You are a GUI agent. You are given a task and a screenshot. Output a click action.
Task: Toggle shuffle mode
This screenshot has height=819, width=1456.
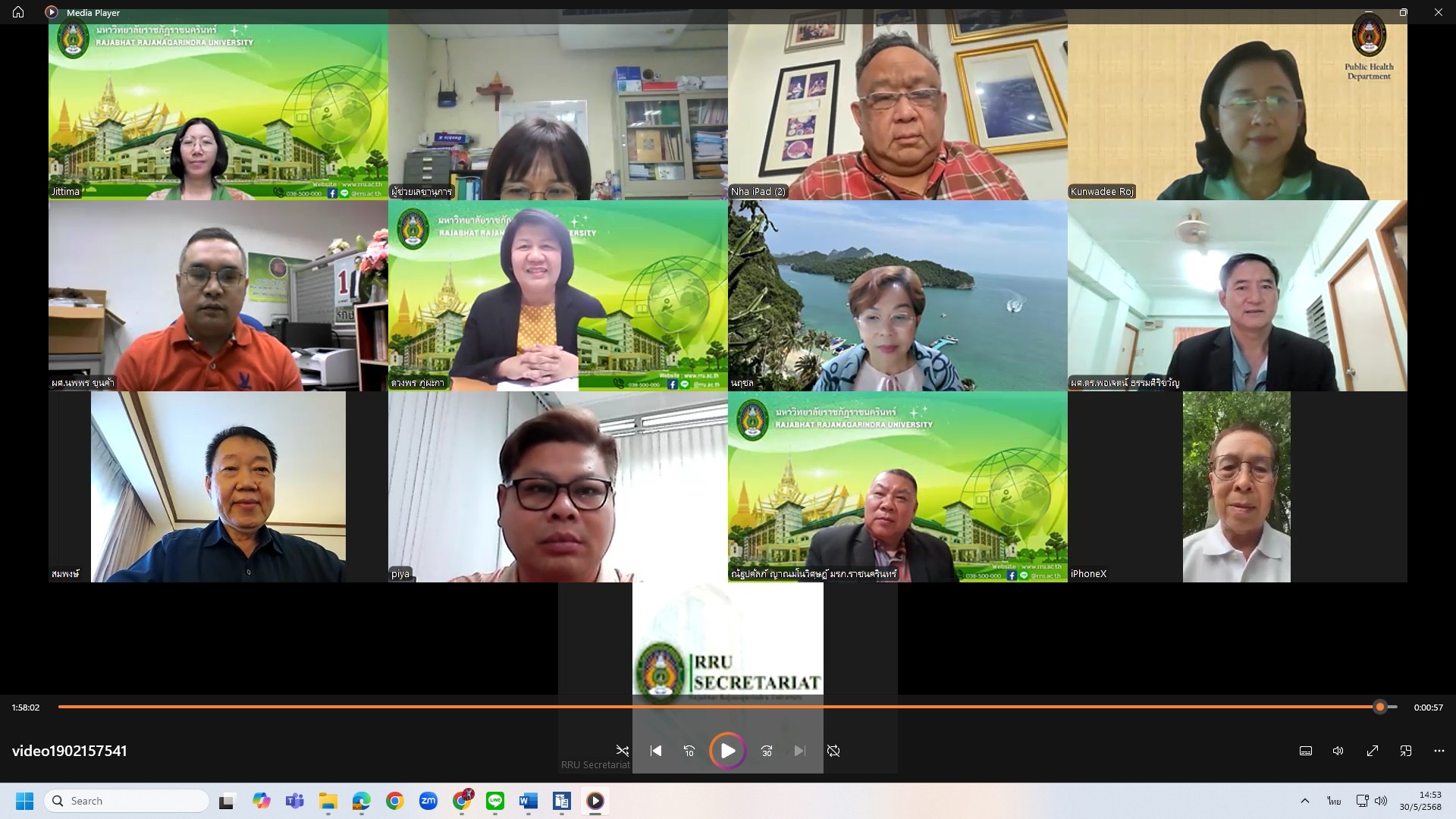point(623,751)
